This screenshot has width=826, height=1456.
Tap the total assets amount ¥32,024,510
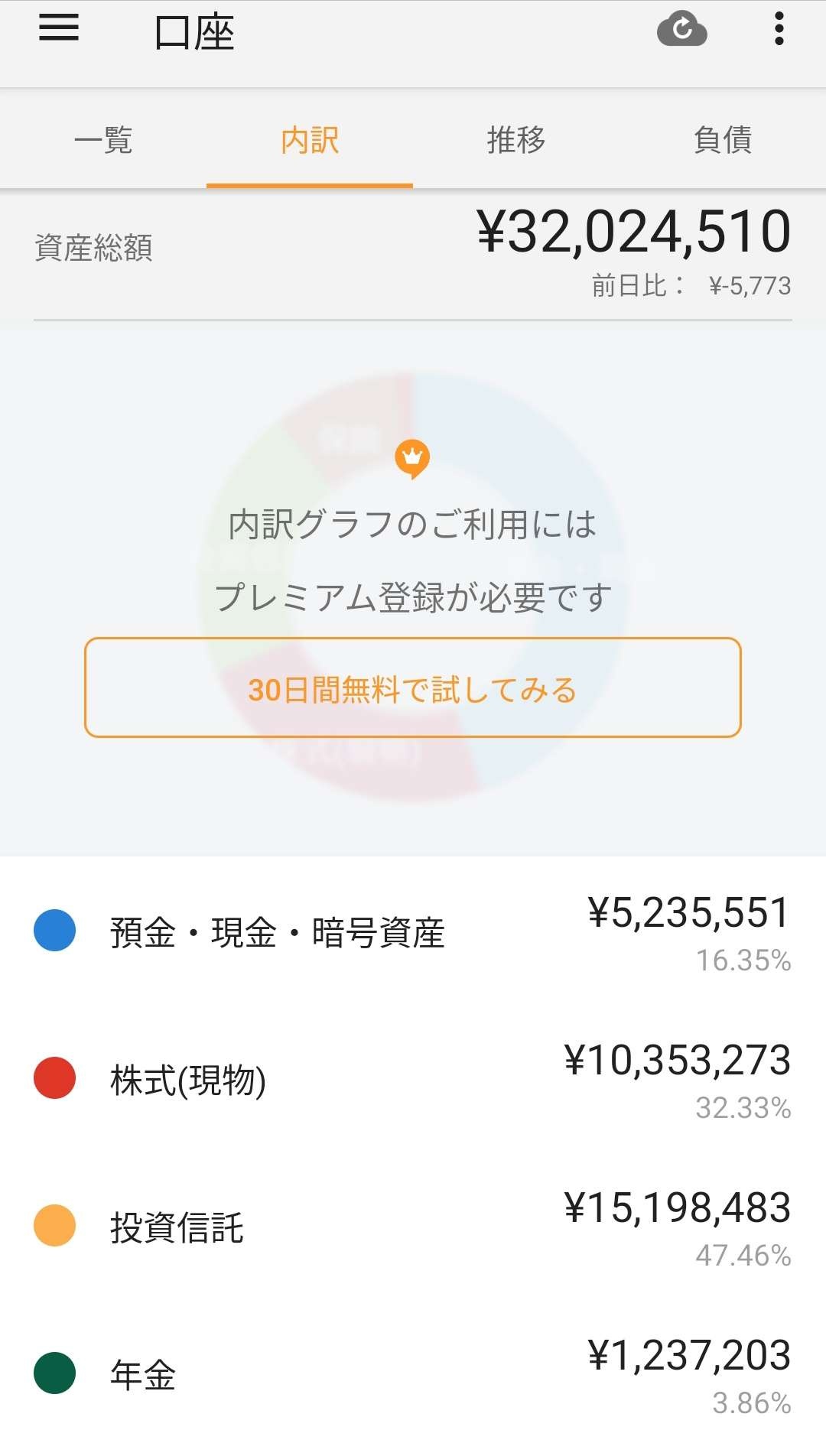tap(634, 232)
